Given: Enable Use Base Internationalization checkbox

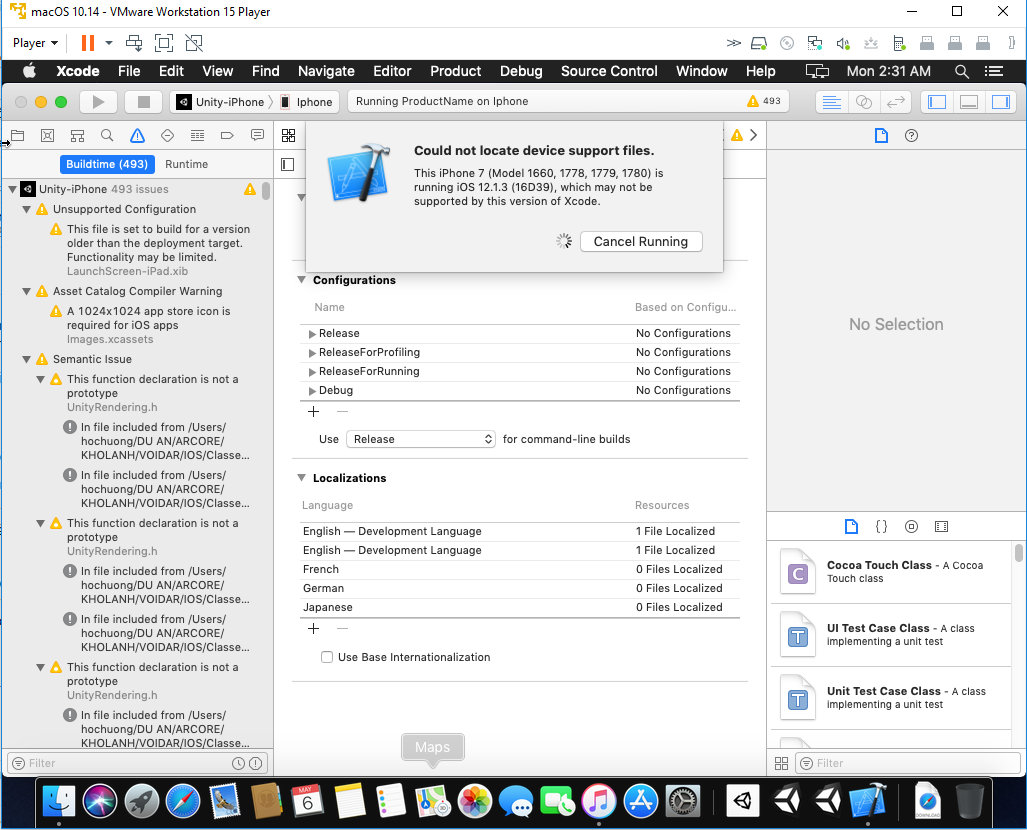Looking at the screenshot, I should [327, 657].
